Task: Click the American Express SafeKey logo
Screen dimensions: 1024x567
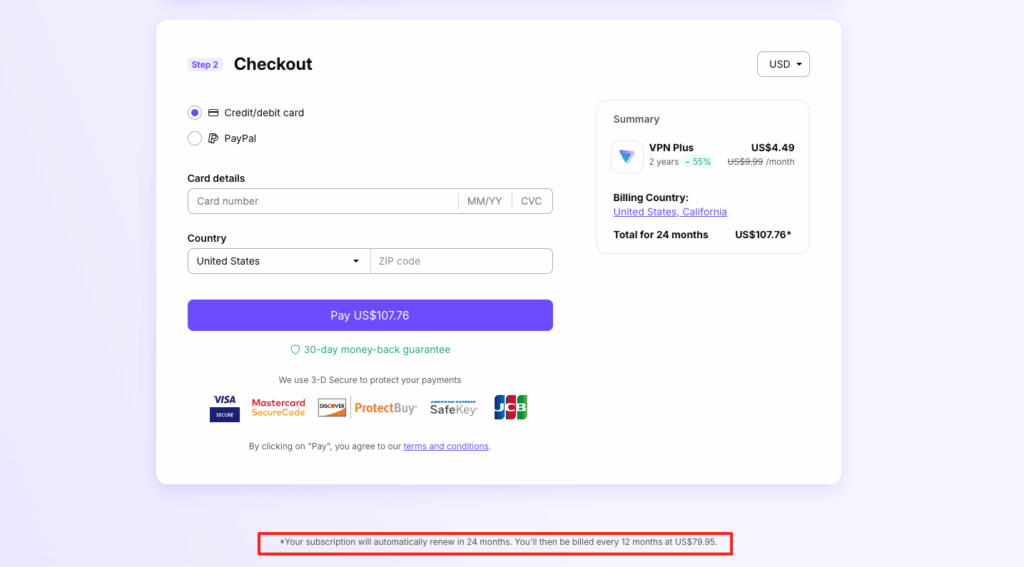Action: point(453,408)
